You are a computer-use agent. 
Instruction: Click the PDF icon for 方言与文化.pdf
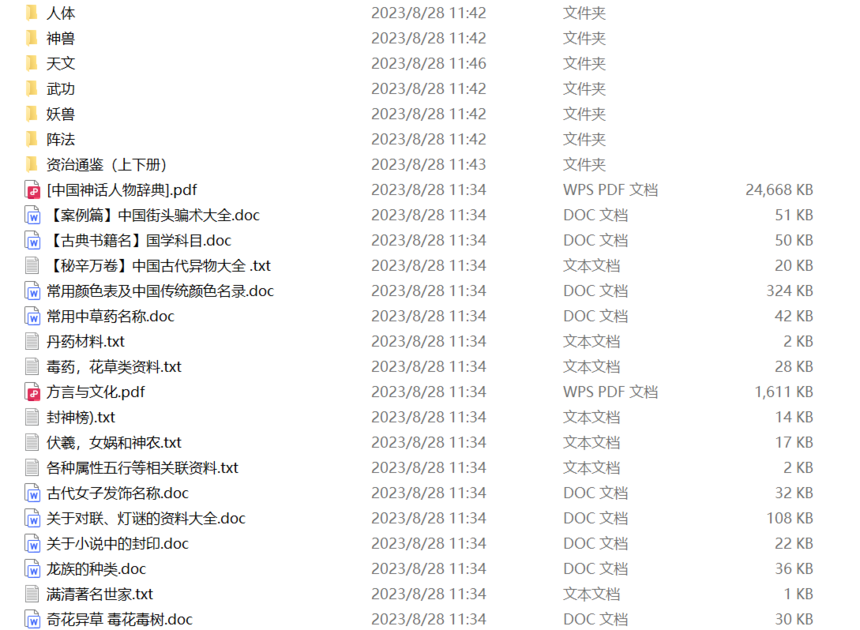click(32, 392)
